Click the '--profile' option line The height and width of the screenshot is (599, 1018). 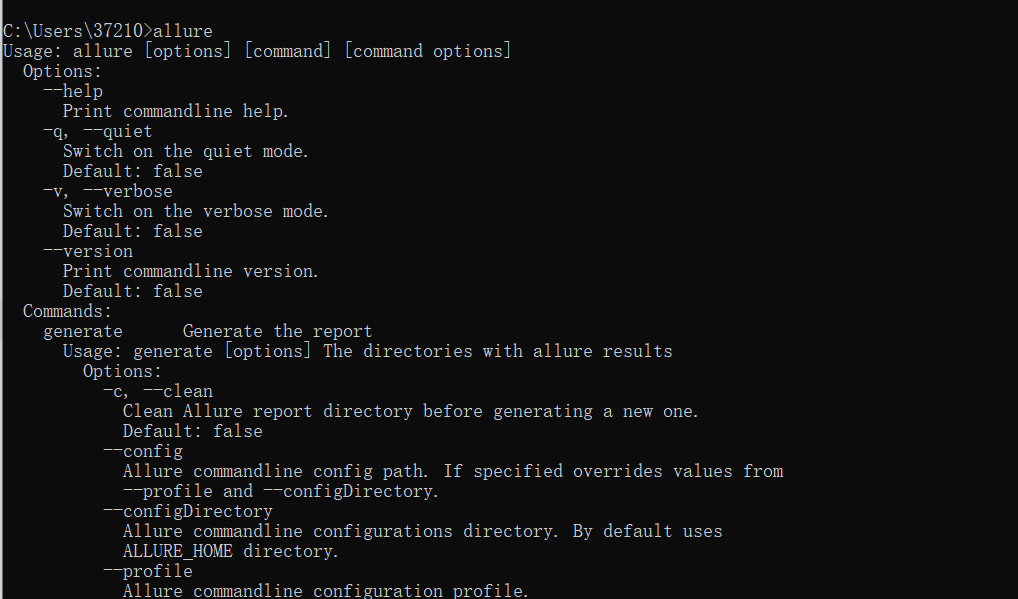148,571
